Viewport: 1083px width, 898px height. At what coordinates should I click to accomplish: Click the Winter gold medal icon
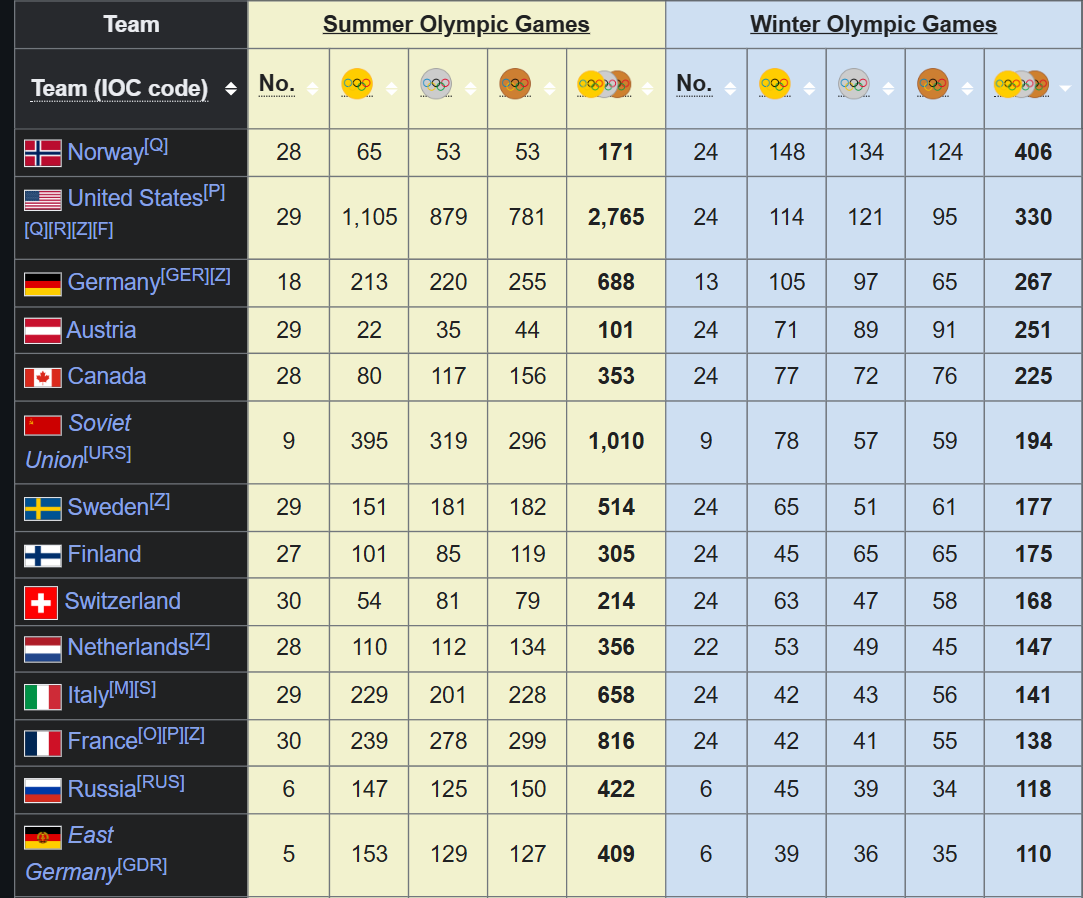pos(775,84)
